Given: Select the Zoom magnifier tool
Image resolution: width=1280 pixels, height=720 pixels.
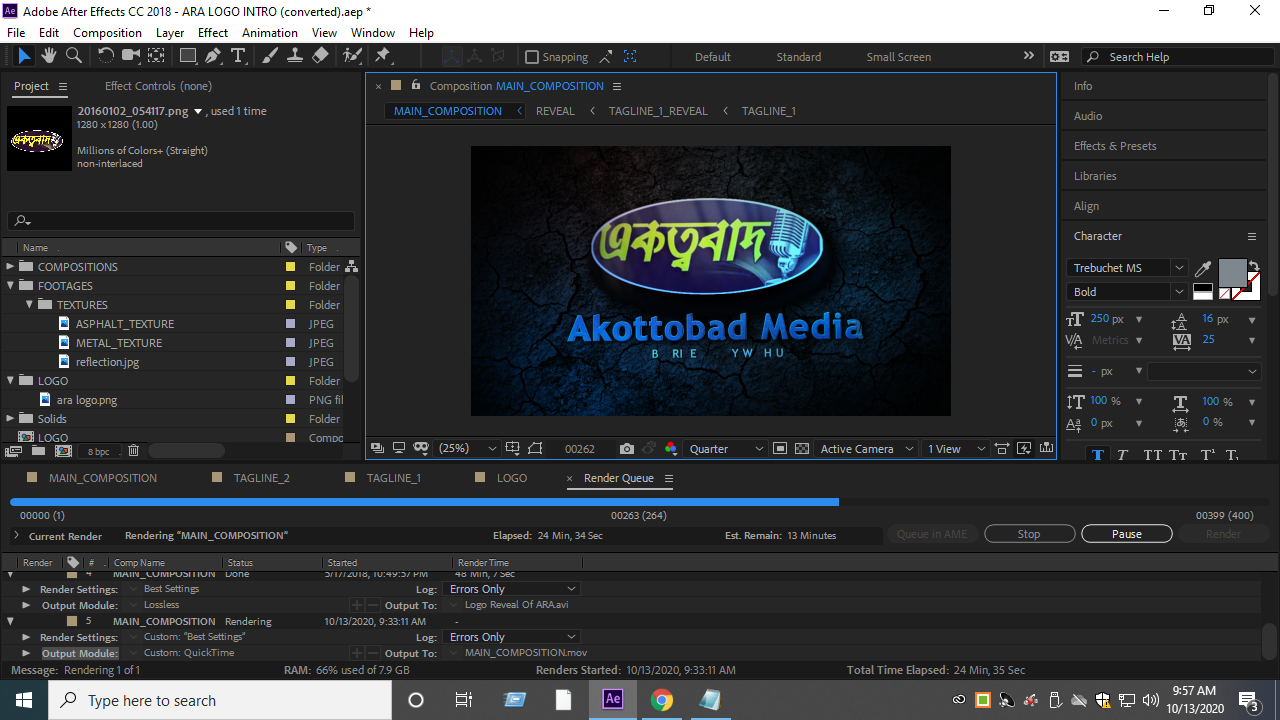Looking at the screenshot, I should pos(74,56).
